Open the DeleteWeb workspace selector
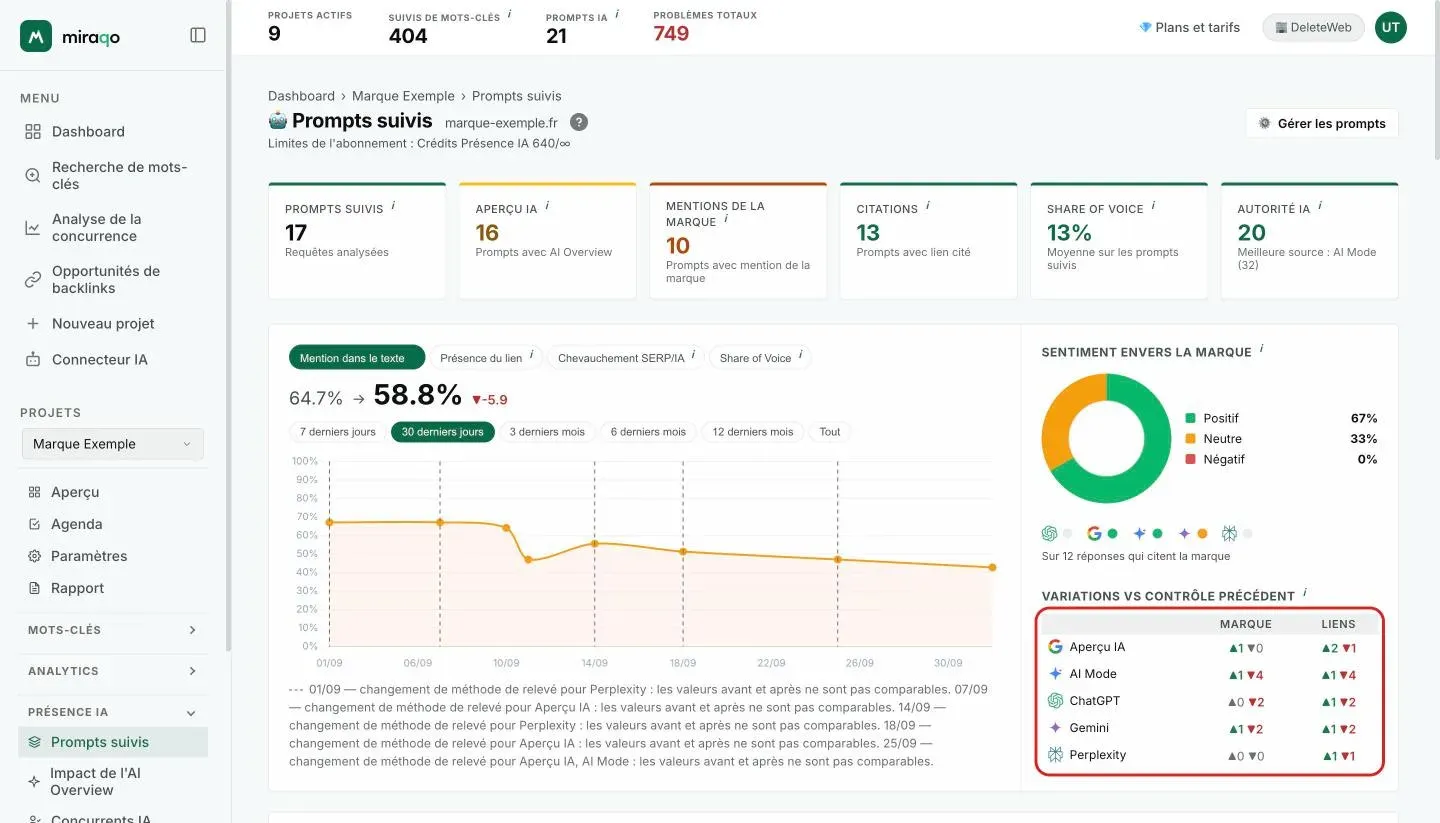 [x=1313, y=28]
